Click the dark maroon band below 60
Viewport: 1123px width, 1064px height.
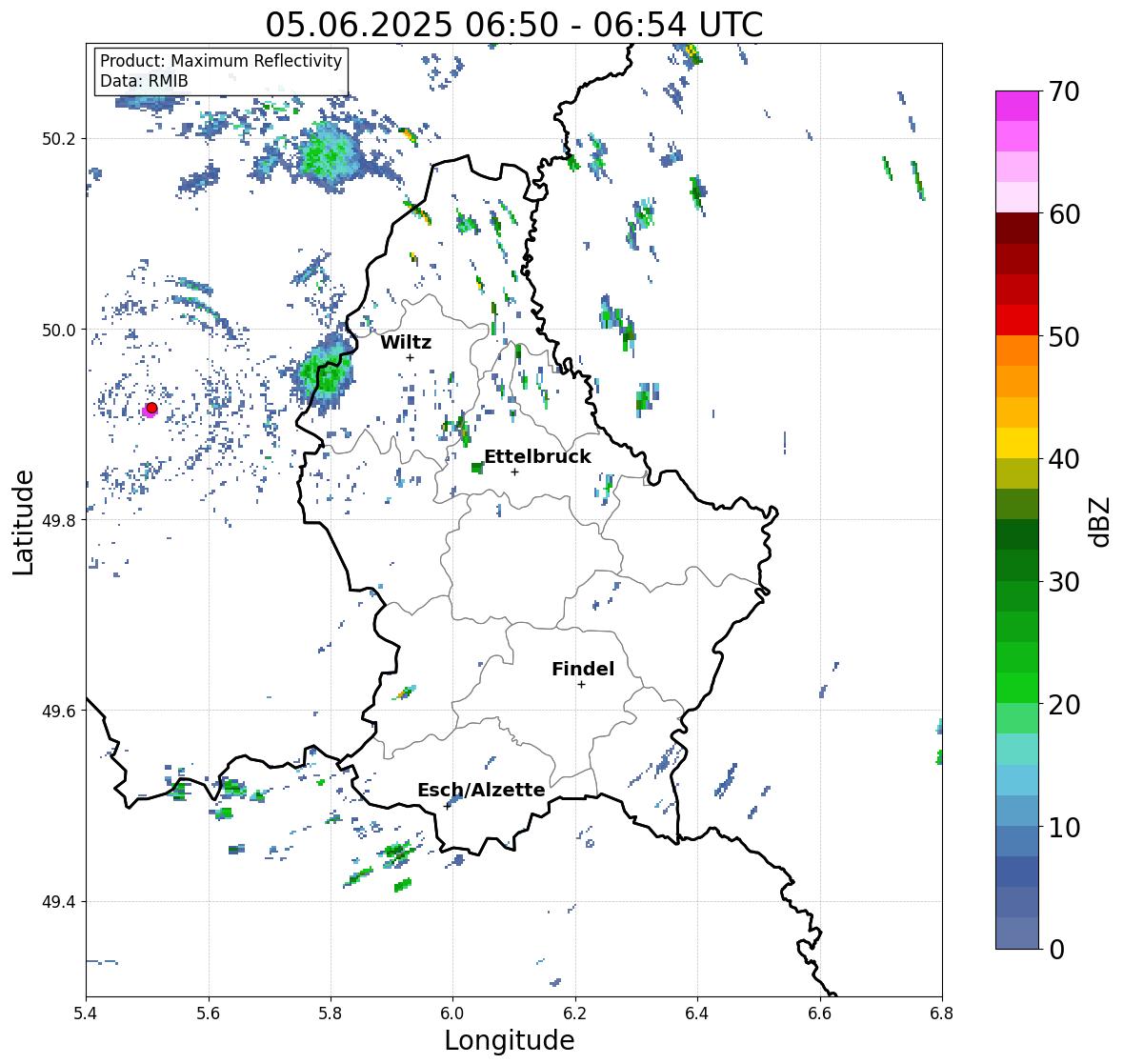click(x=1017, y=229)
